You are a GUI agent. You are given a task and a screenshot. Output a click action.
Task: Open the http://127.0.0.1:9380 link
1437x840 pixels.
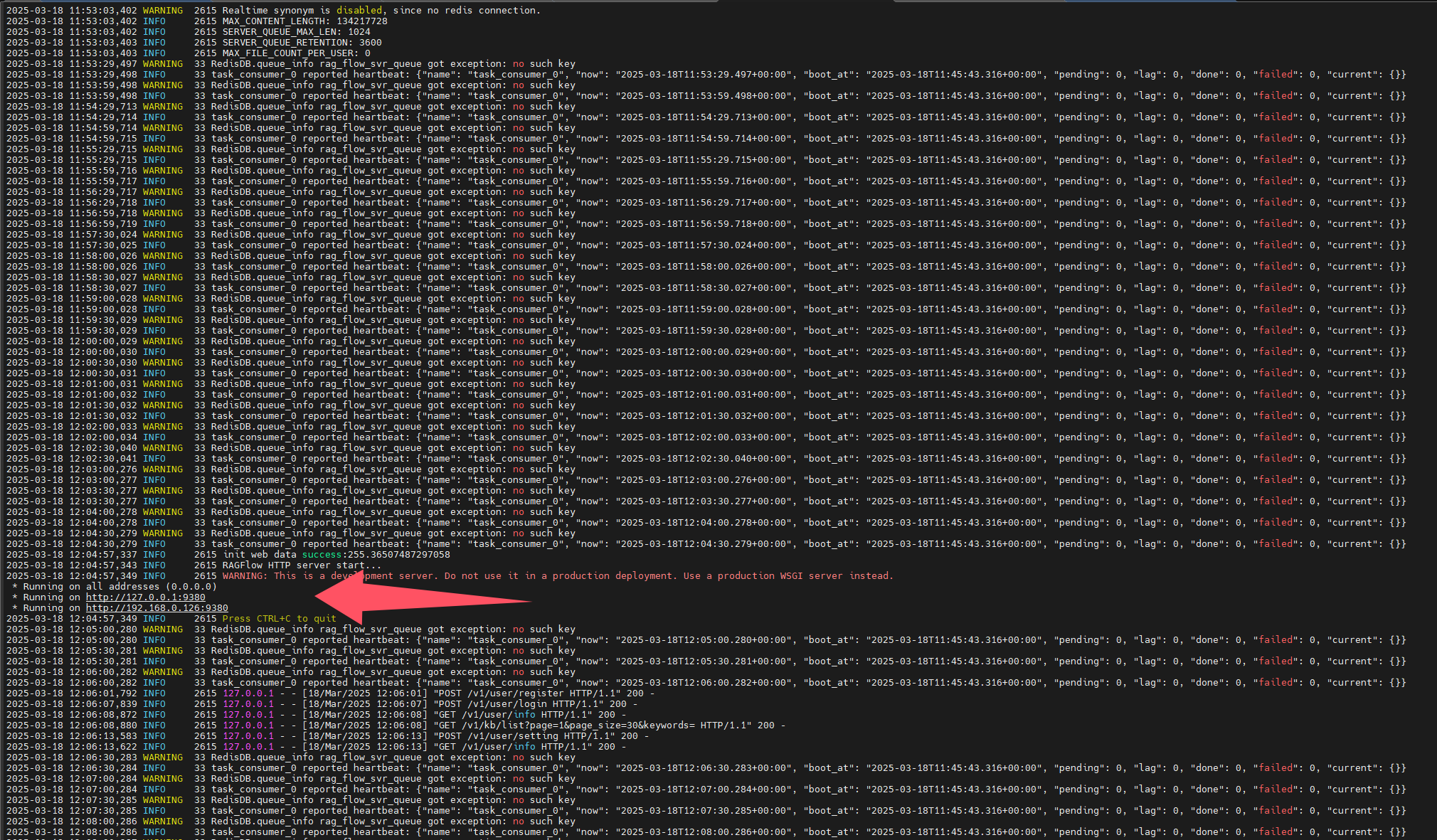click(145, 597)
